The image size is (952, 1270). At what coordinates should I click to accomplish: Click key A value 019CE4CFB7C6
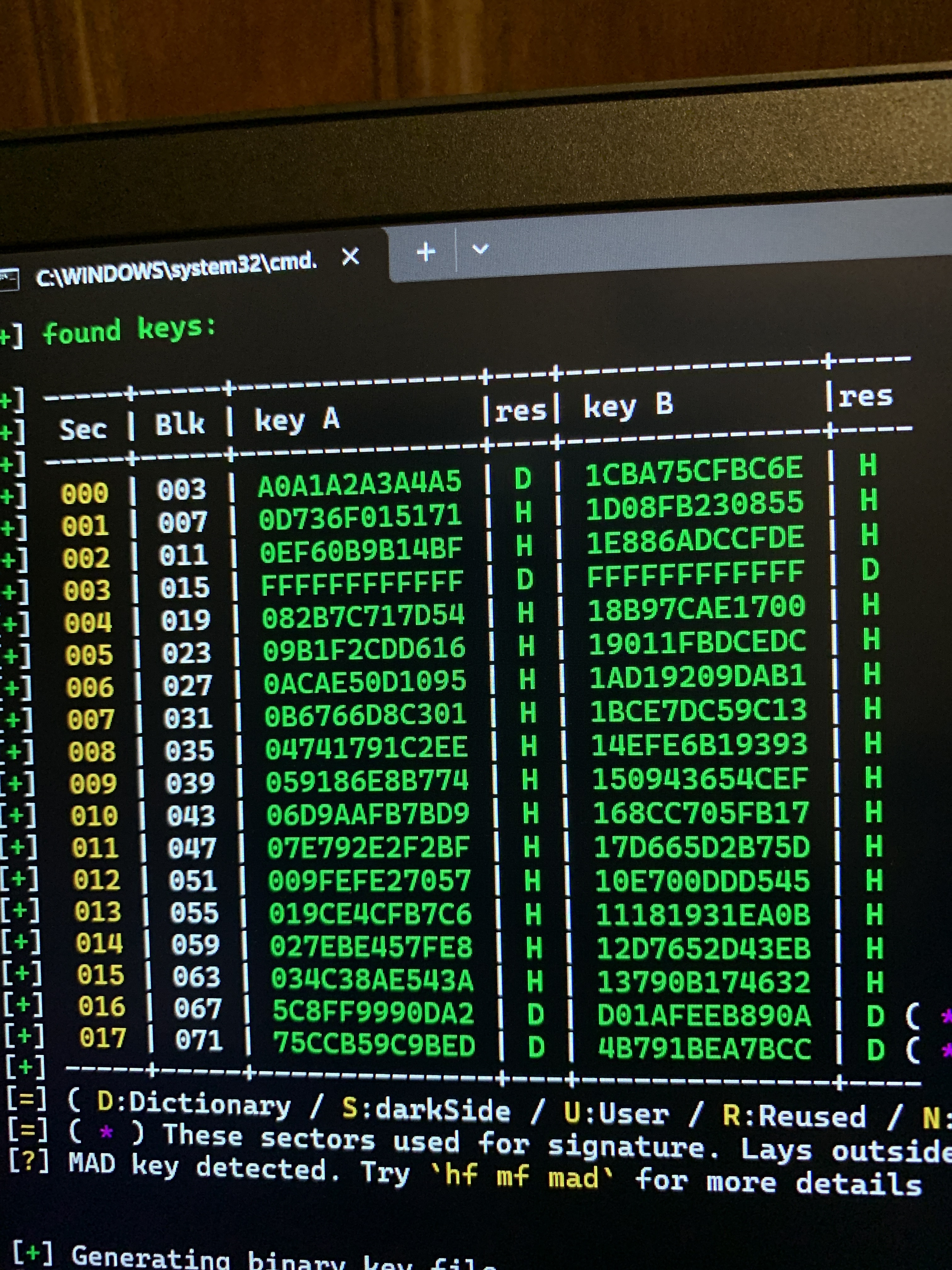(x=371, y=914)
